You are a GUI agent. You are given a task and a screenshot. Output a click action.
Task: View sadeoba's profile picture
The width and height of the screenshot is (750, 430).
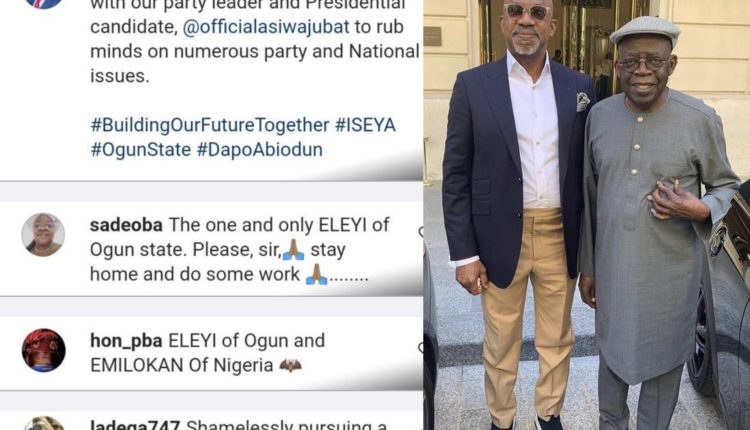coord(43,235)
